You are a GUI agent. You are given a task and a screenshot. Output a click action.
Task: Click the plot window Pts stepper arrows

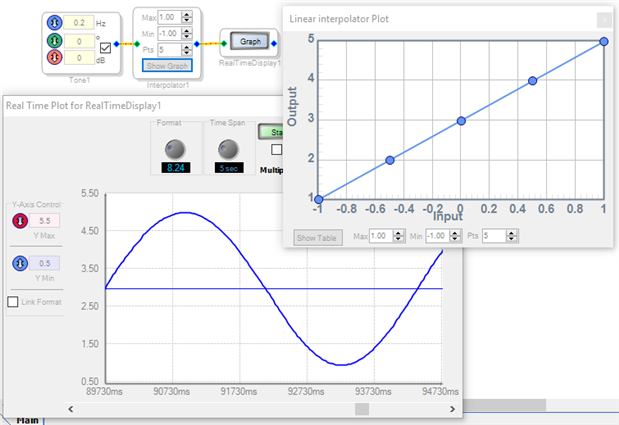click(512, 236)
